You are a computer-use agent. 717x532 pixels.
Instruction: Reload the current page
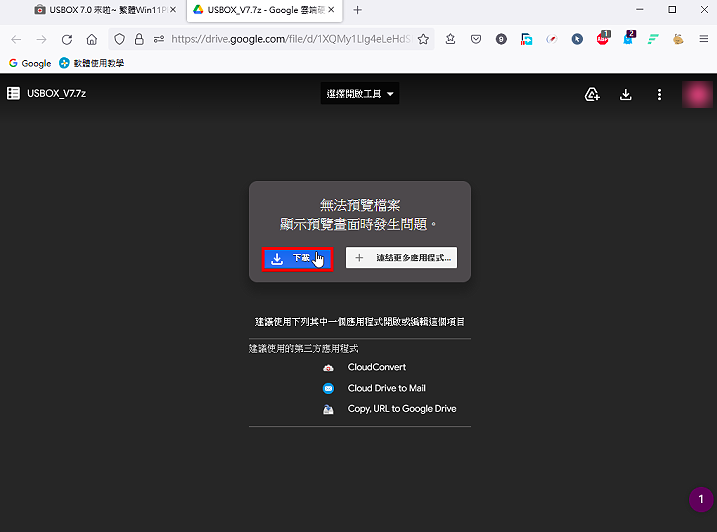(67, 39)
